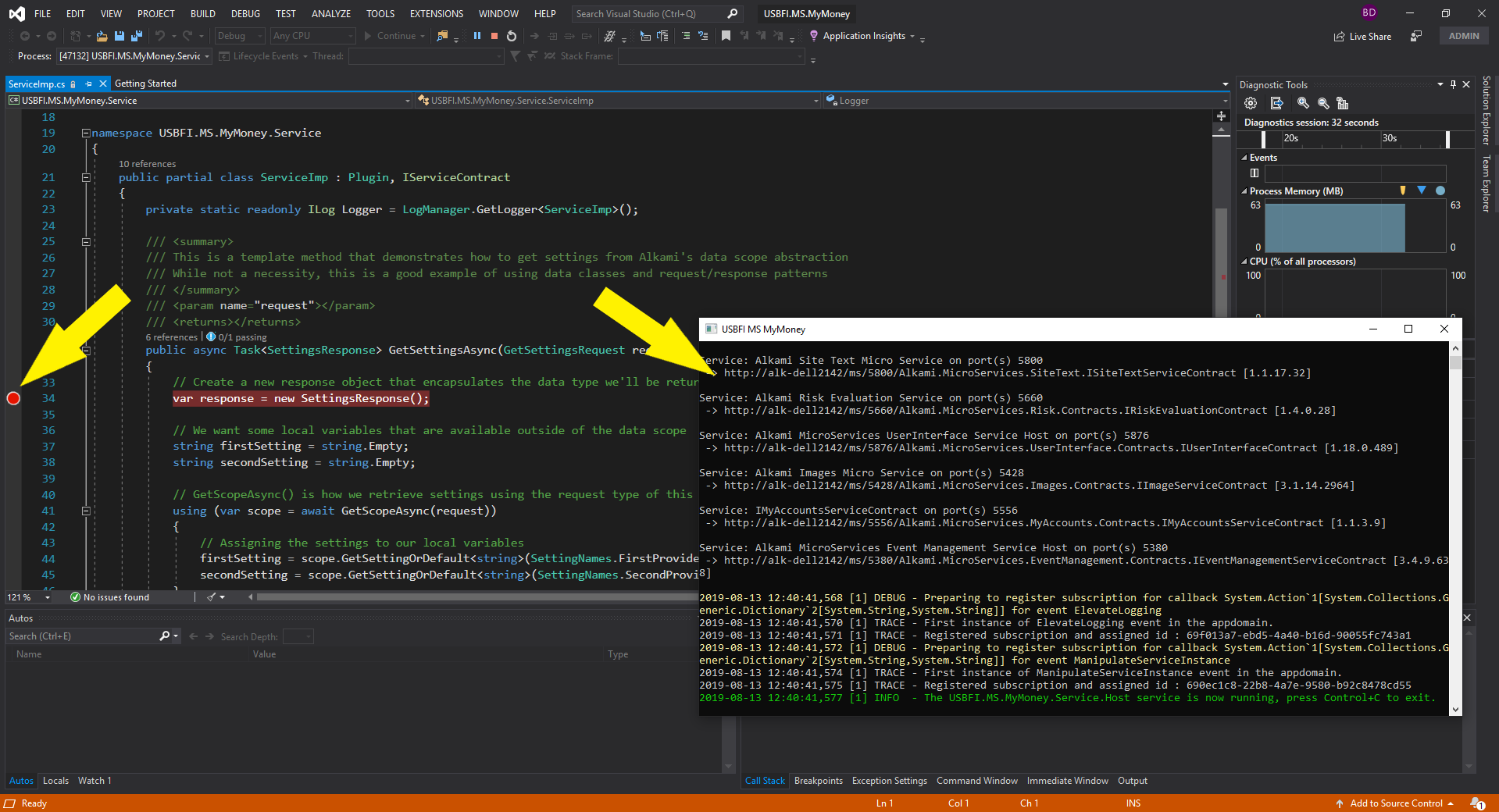Toggle a bookmark on current line
1499x812 pixels.
click(726, 36)
